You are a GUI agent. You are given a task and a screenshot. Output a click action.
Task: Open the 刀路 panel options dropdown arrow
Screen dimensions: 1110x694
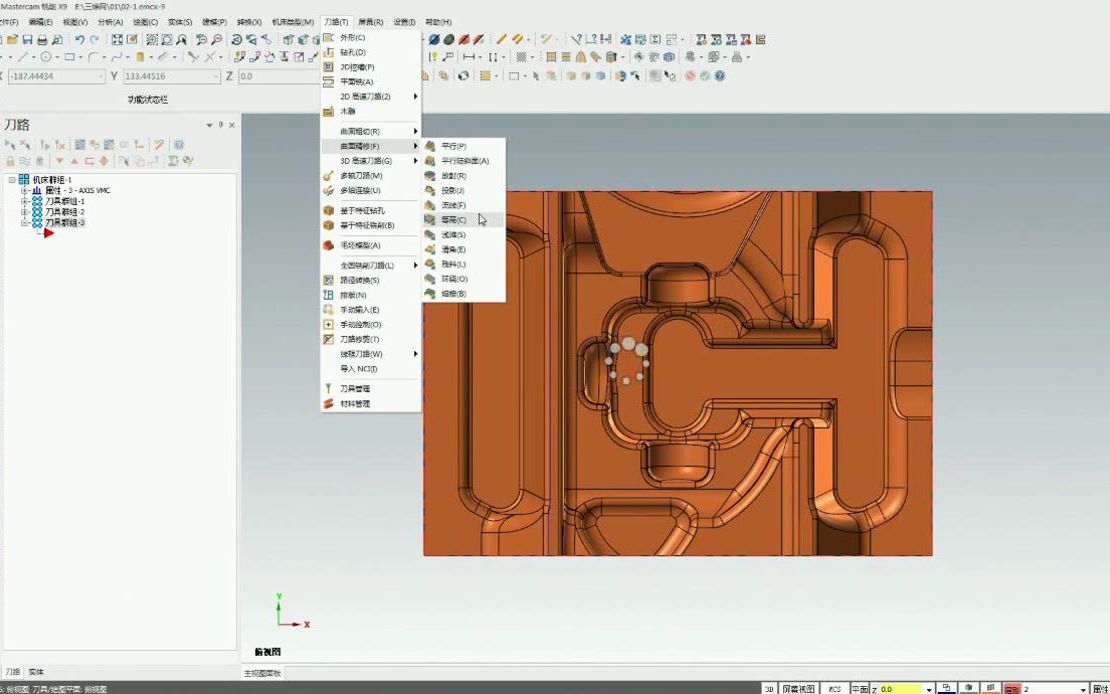209,125
